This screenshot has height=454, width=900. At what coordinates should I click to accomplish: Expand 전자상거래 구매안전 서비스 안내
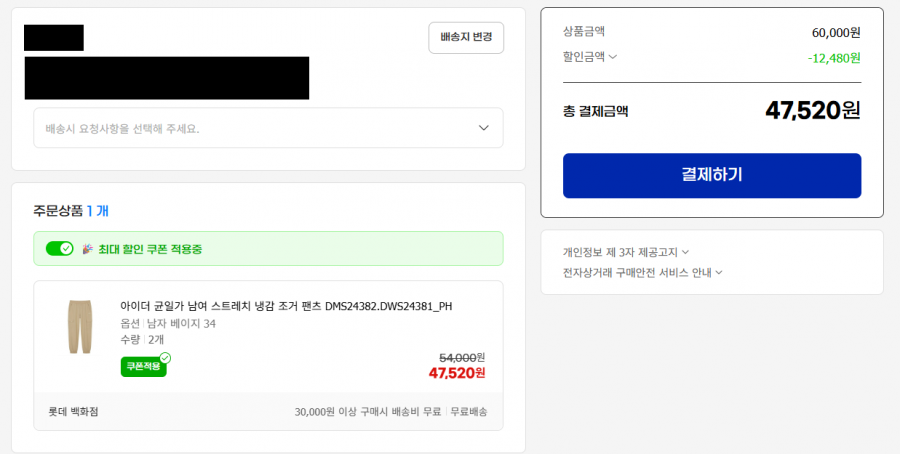coord(642,272)
